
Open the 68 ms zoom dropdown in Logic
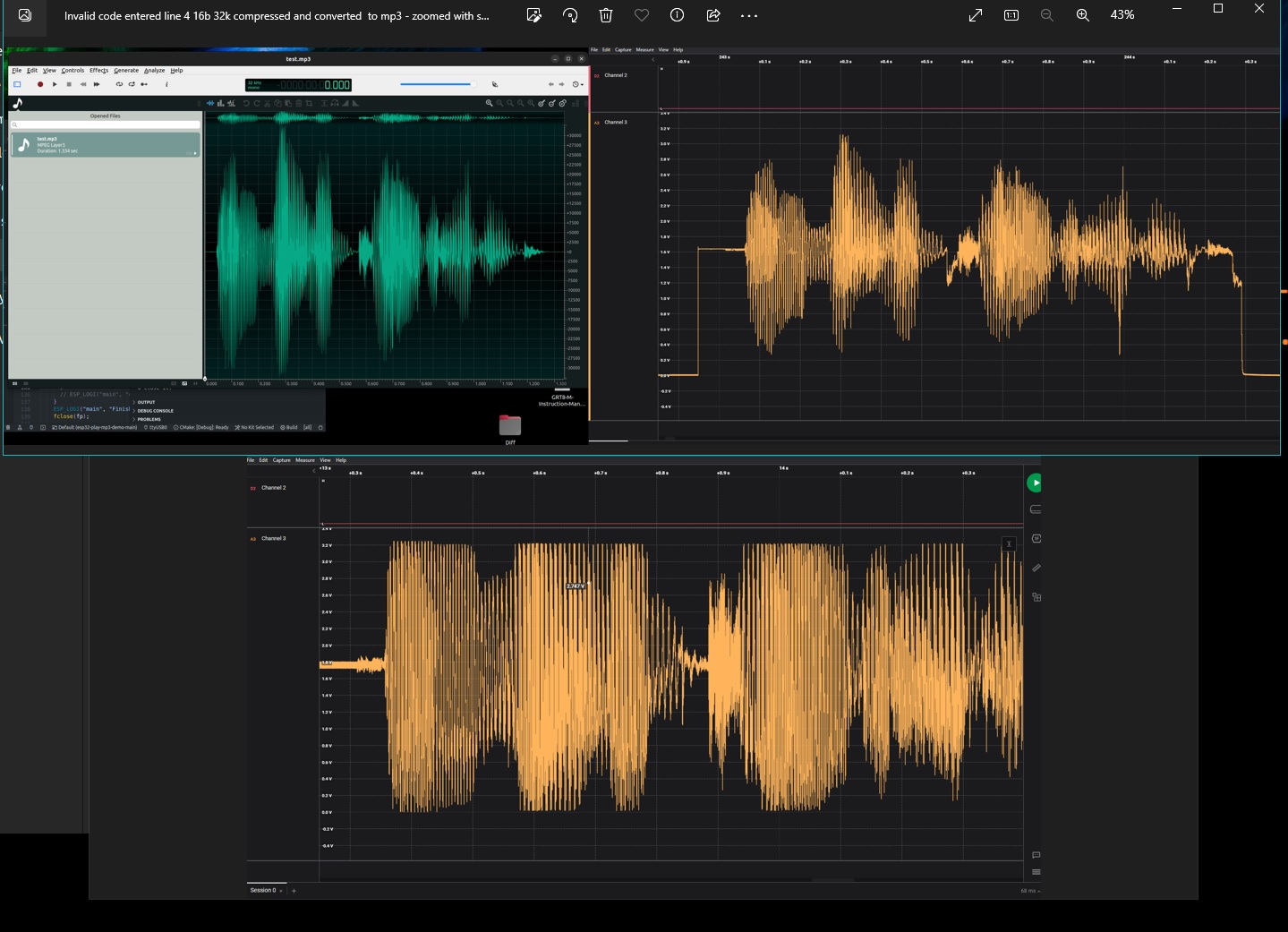click(1030, 891)
